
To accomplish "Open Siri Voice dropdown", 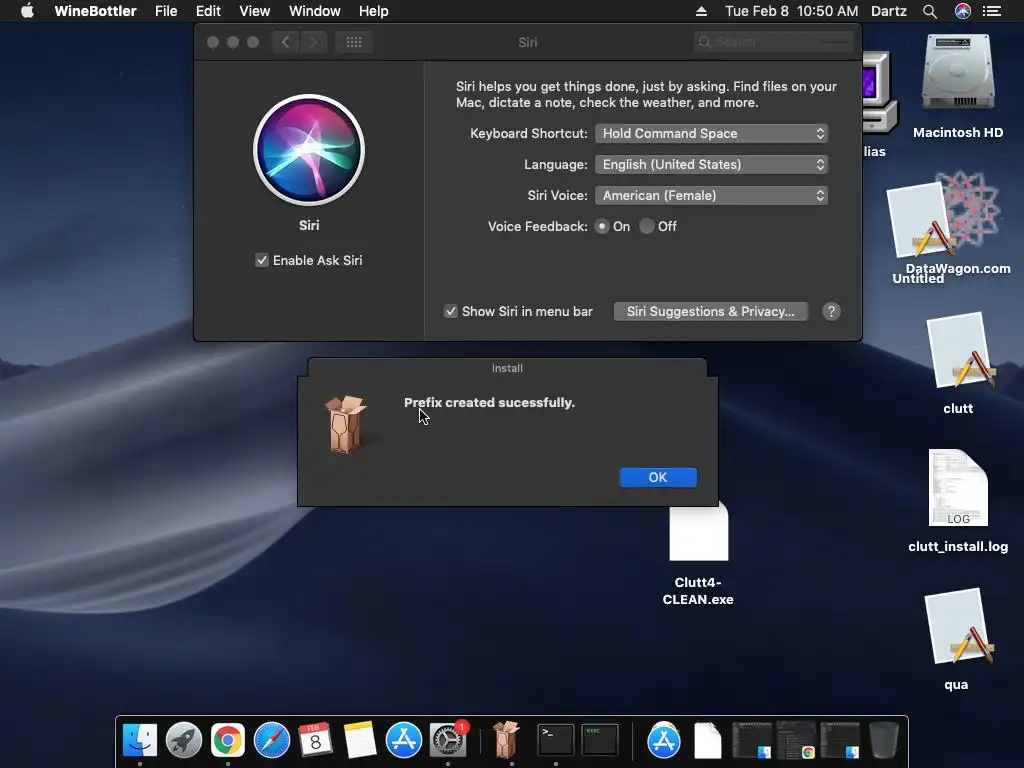I will point(711,196).
